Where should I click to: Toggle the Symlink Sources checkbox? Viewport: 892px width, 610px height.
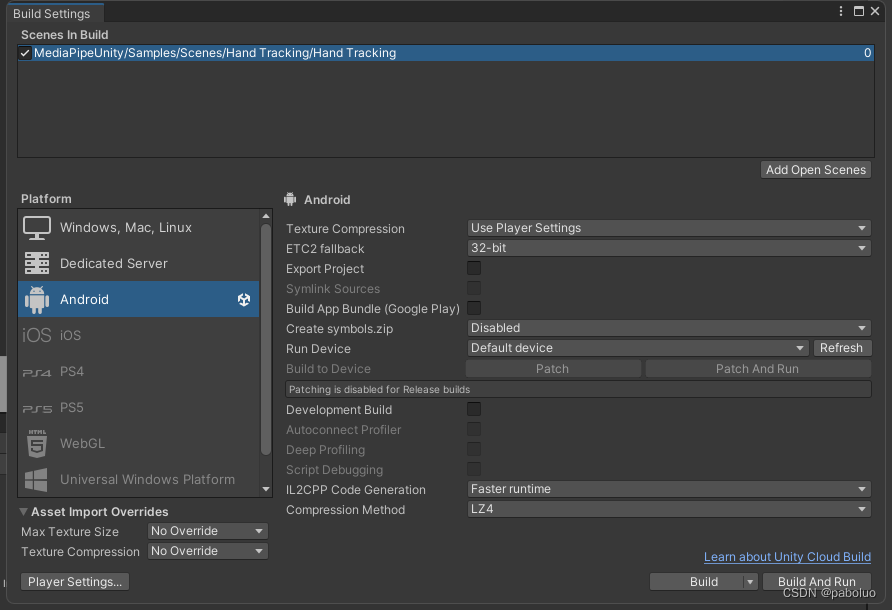(x=474, y=288)
